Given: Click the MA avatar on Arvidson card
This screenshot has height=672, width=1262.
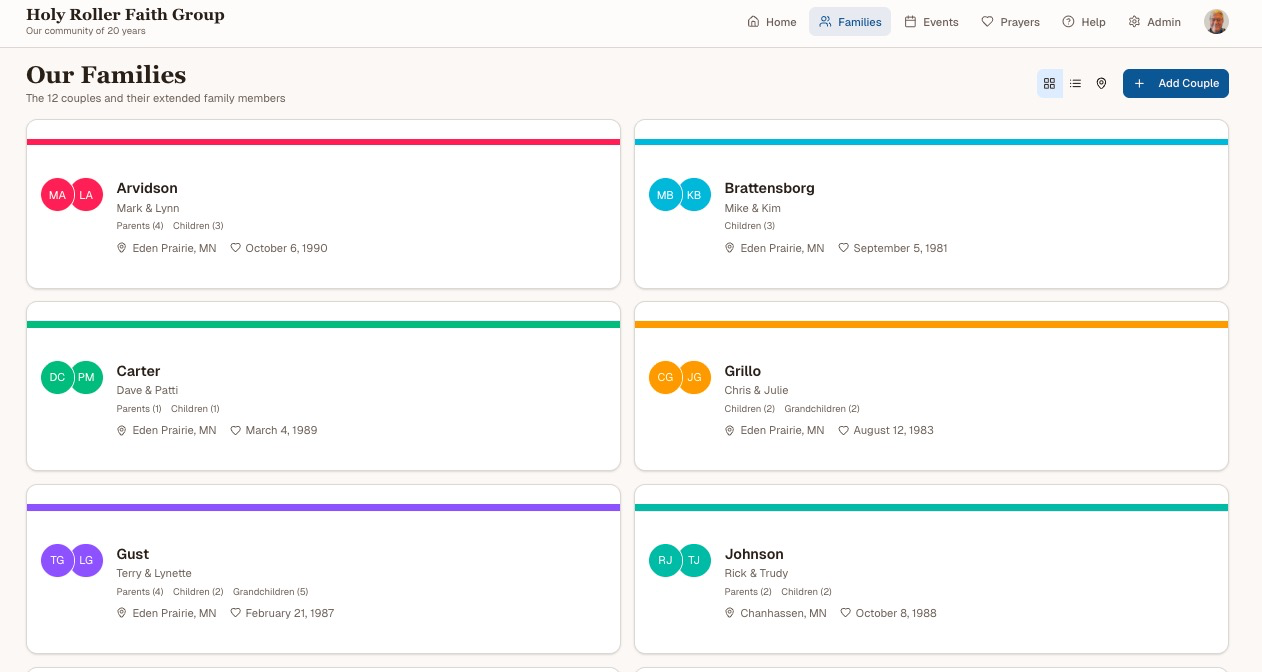Looking at the screenshot, I should (x=57, y=195).
